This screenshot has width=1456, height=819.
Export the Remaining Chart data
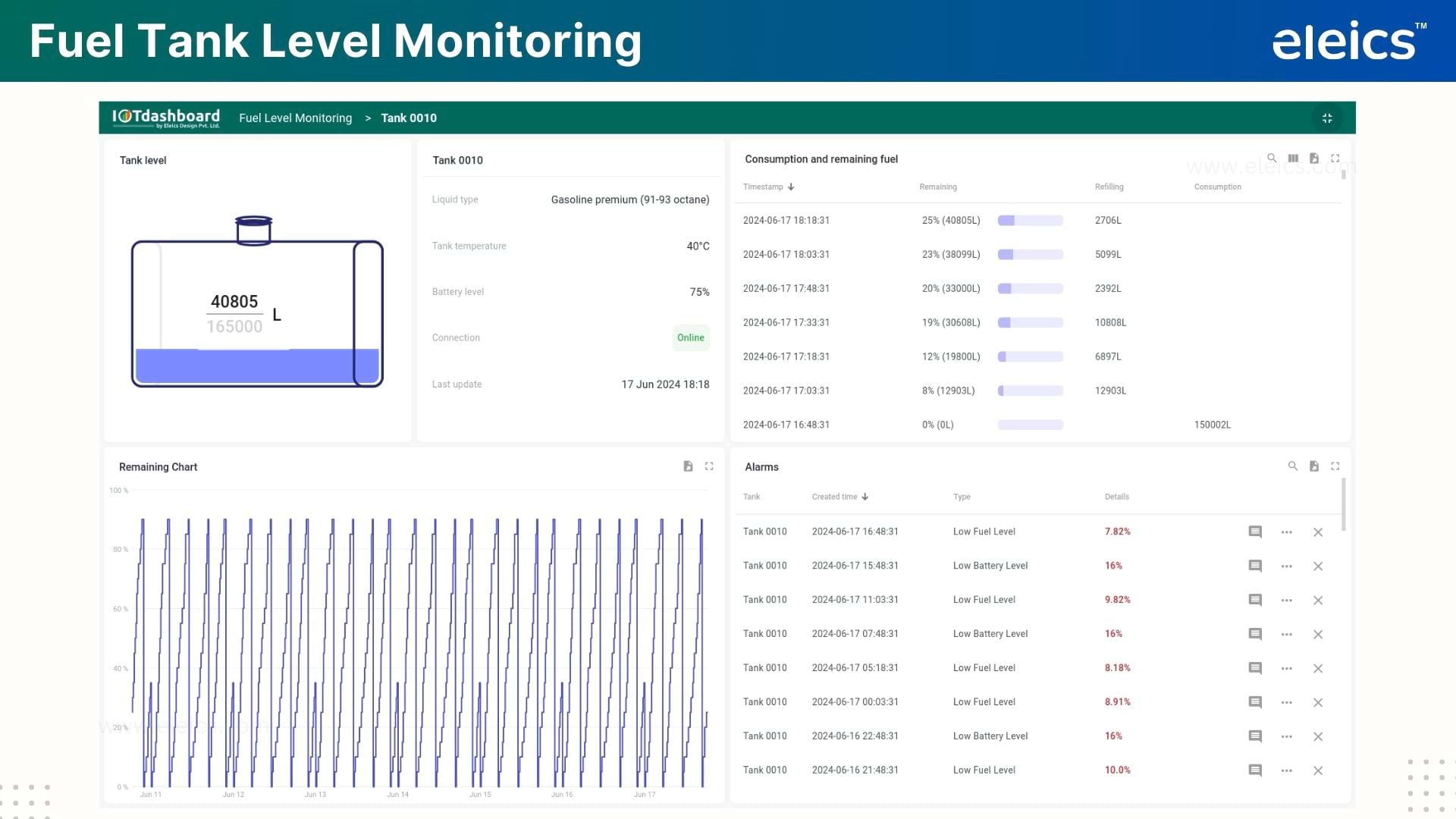688,466
